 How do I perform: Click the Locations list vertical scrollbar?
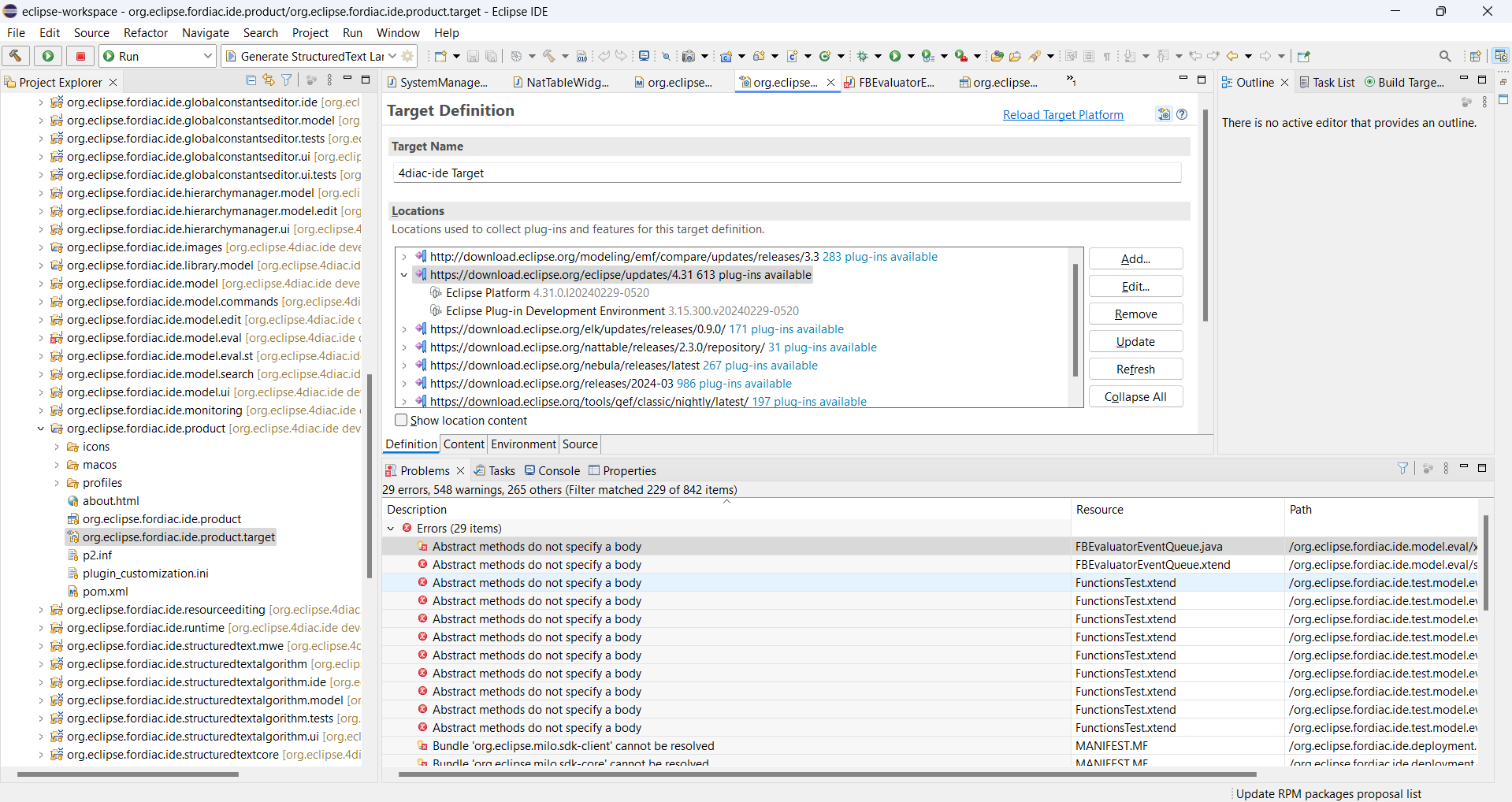pos(1075,319)
